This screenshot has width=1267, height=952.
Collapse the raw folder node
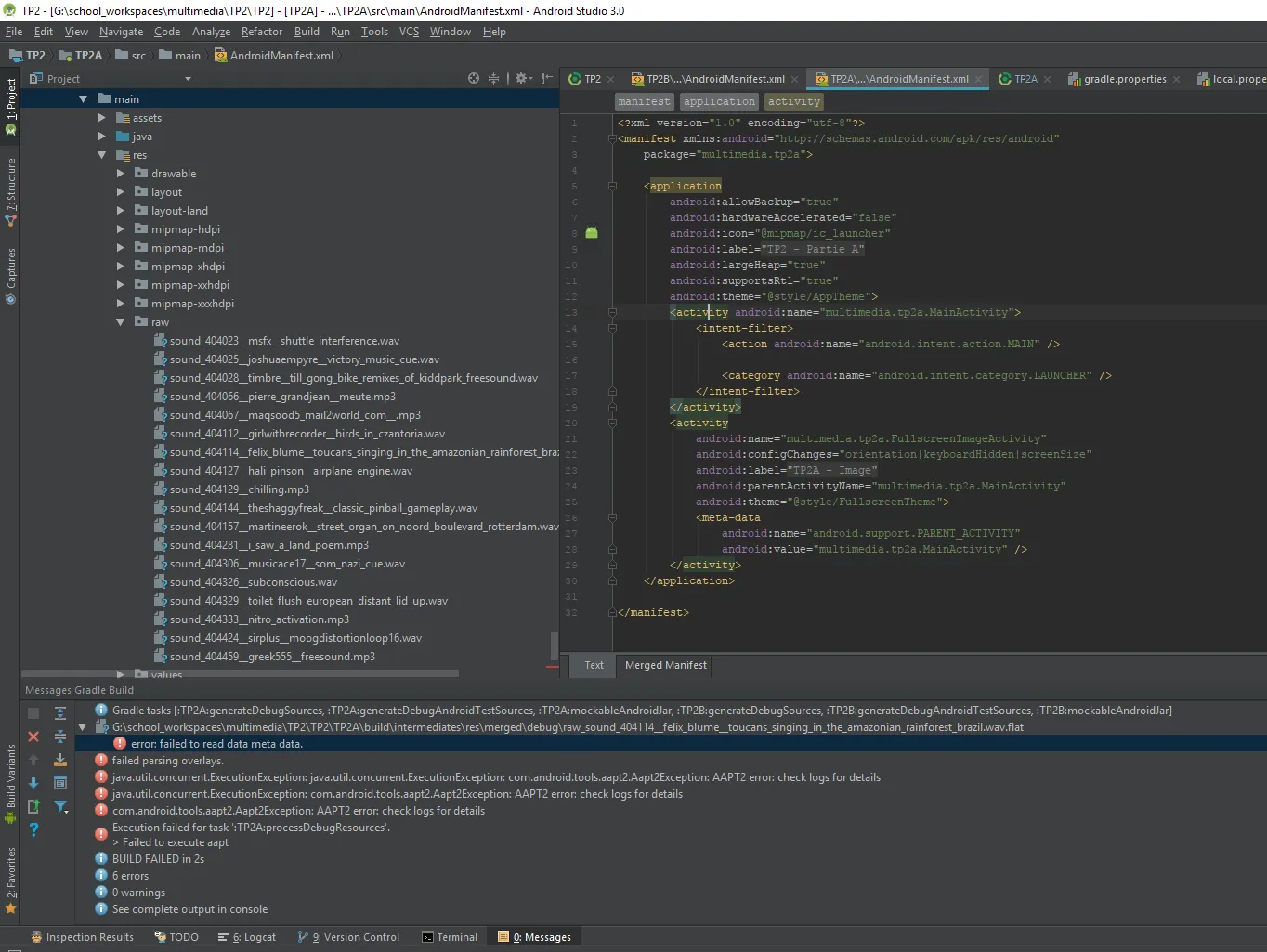121,322
